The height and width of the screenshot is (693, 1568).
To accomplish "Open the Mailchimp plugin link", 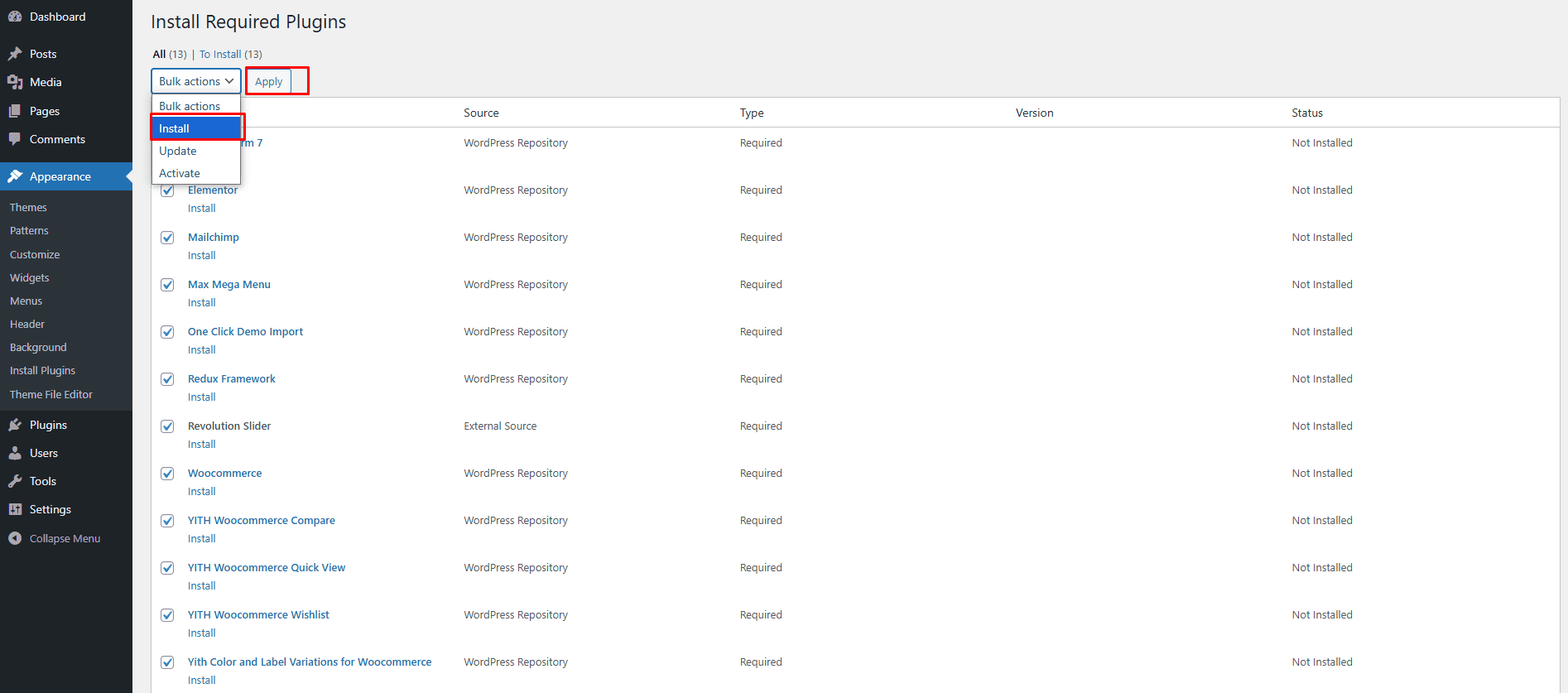I will (x=214, y=237).
